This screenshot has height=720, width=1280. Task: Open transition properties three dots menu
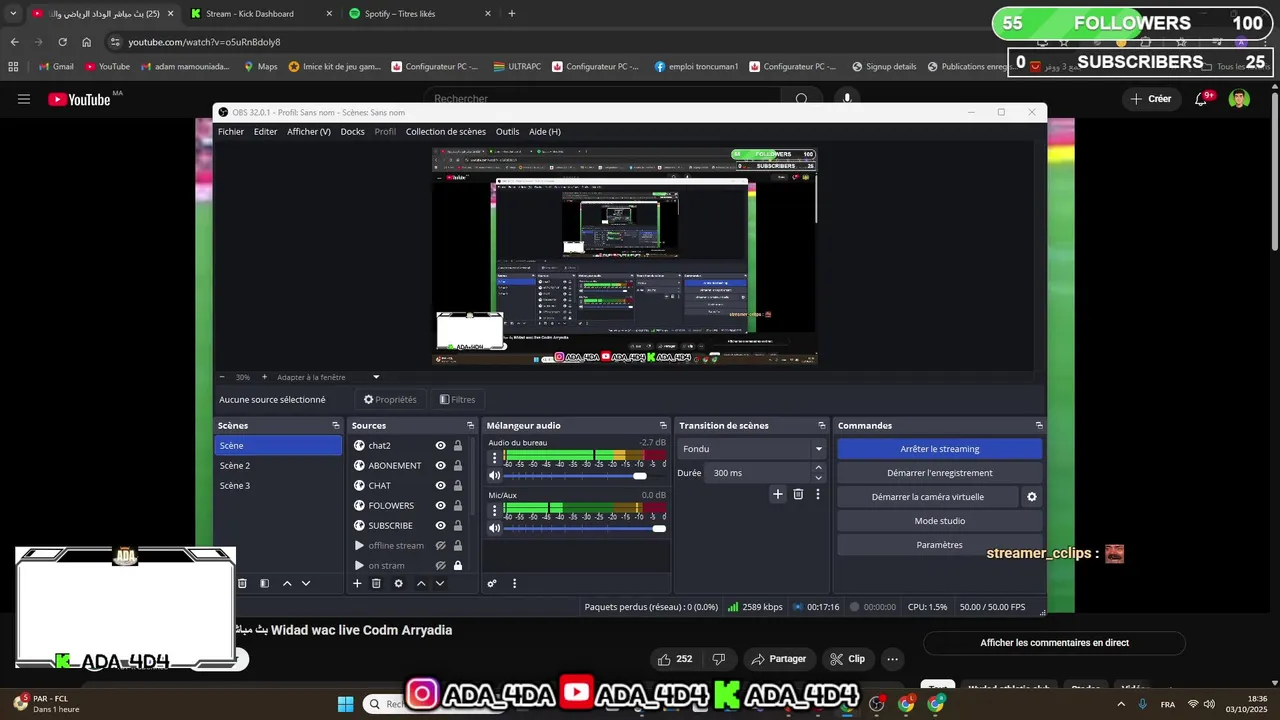pyautogui.click(x=817, y=494)
